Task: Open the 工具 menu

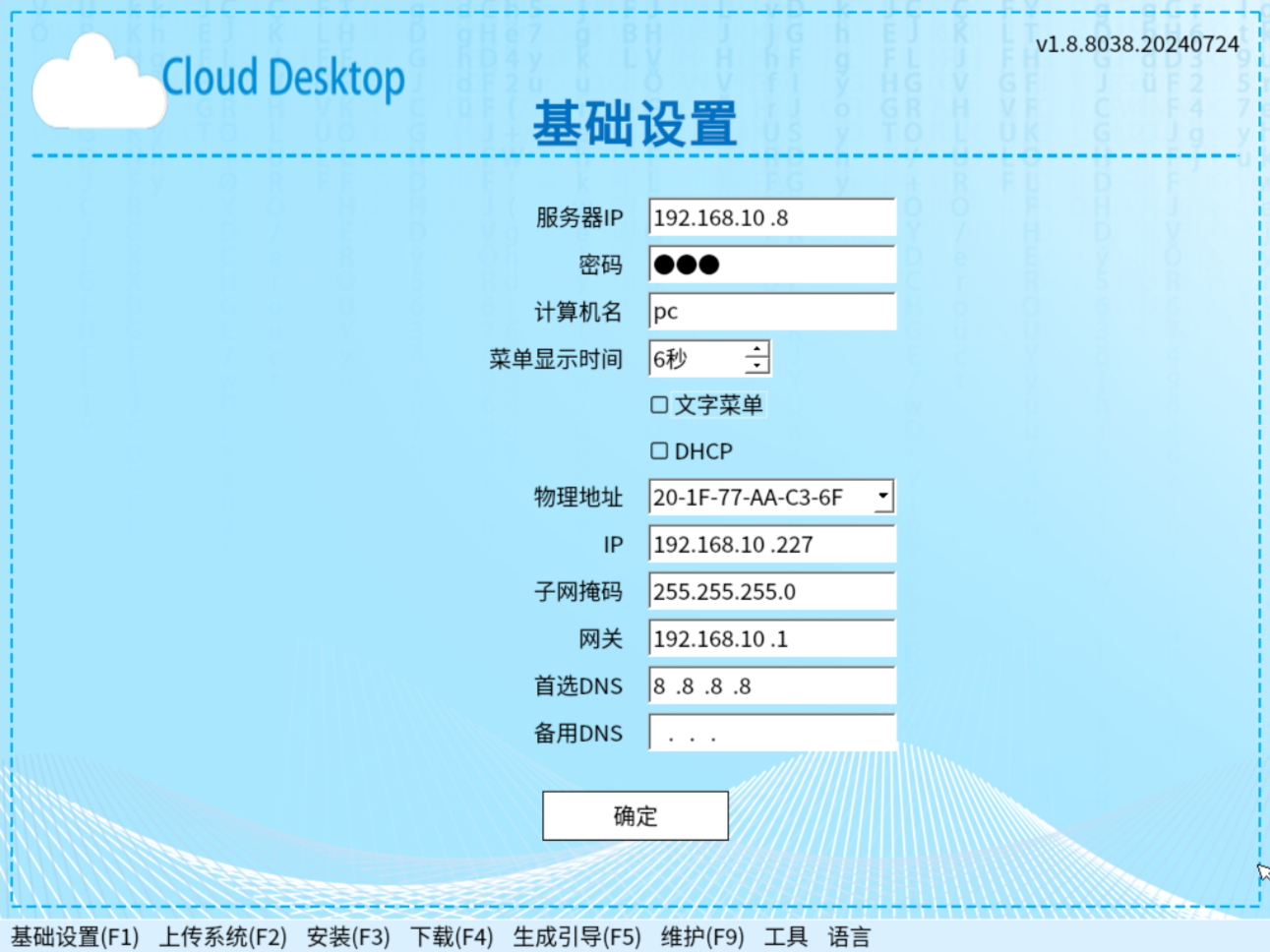Action: 786,937
